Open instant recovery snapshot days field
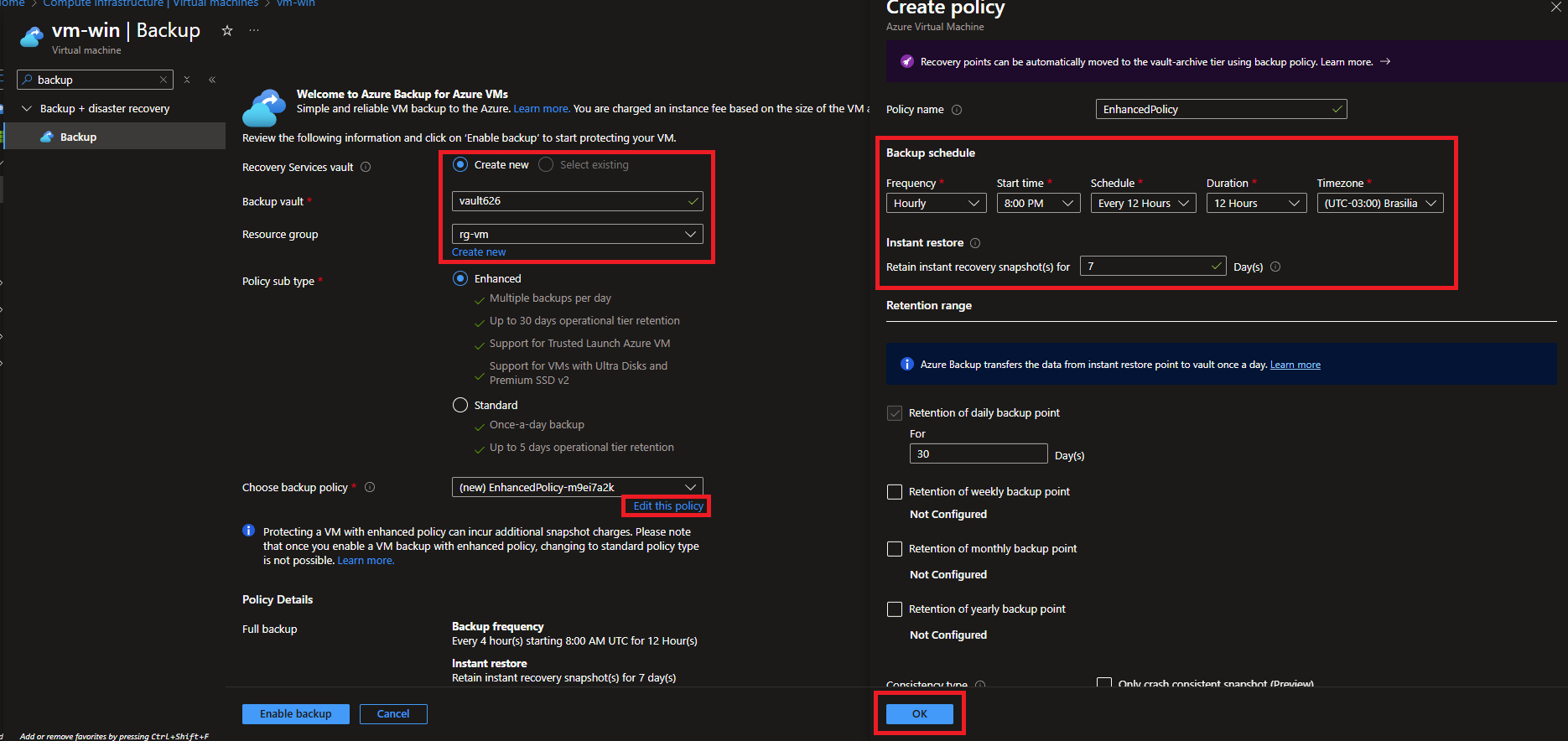 (x=1153, y=266)
